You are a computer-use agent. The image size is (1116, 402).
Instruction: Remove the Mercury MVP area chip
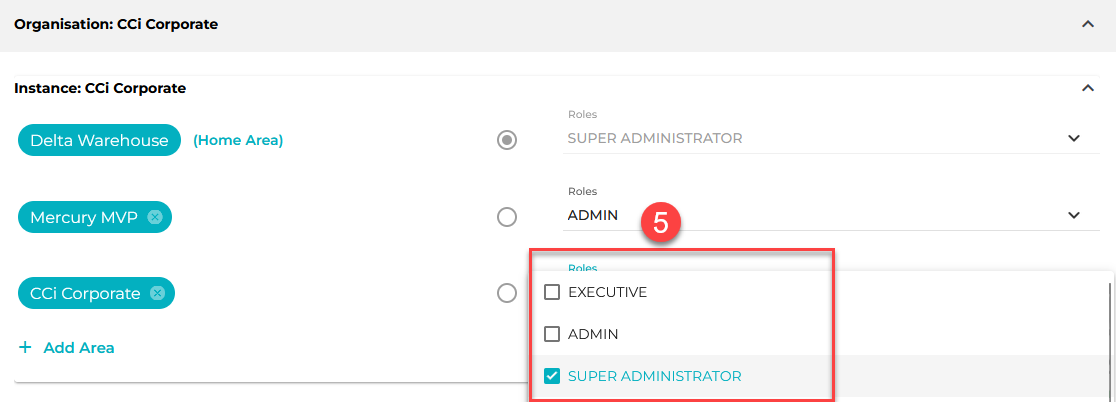coord(155,217)
